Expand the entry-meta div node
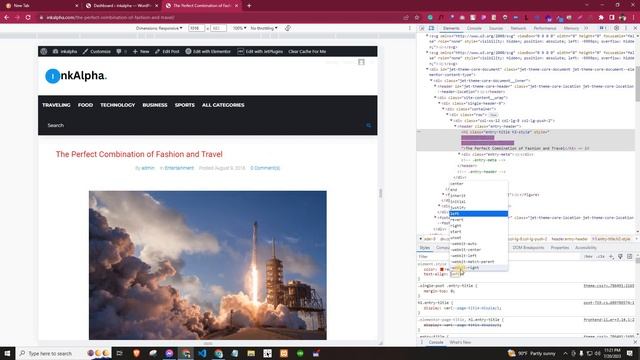Screen dimensions: 640x360 tap(459, 154)
